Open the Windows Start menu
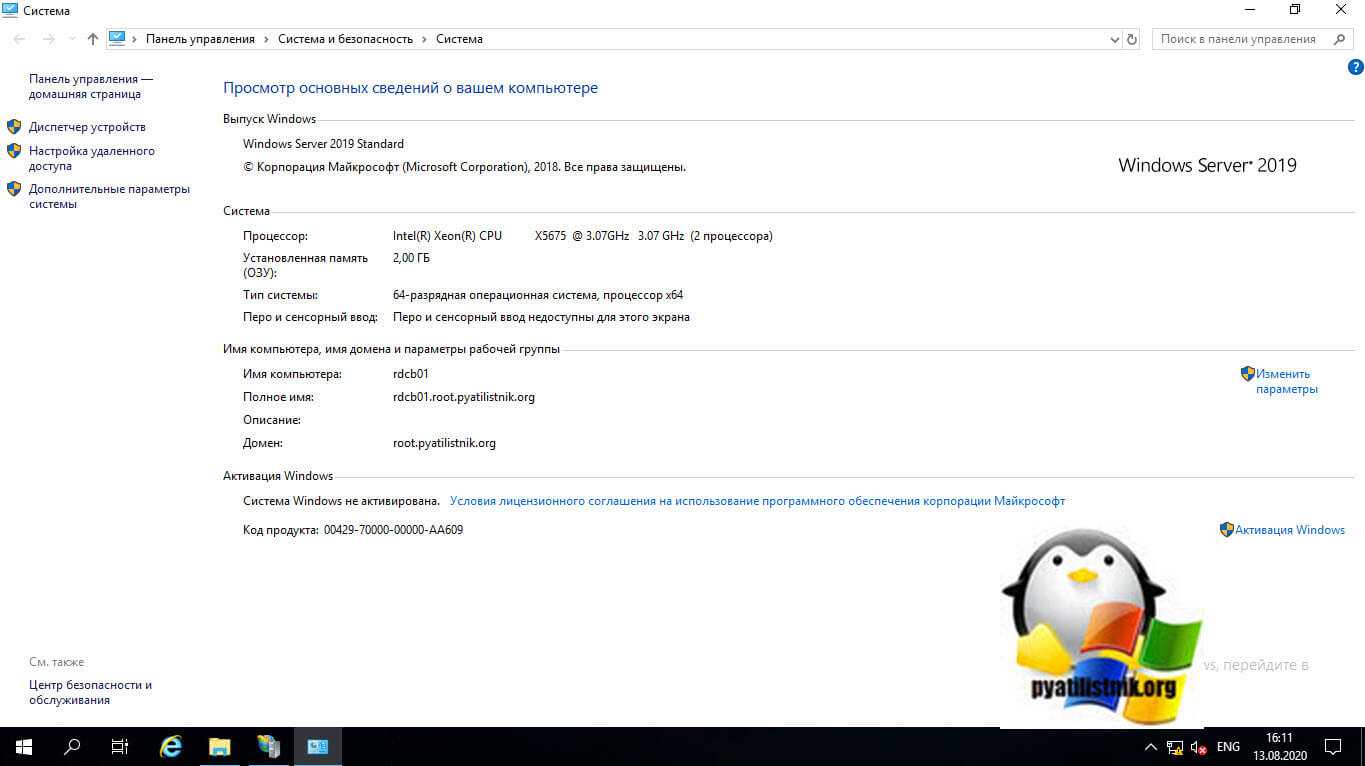1365x766 pixels. [23, 746]
